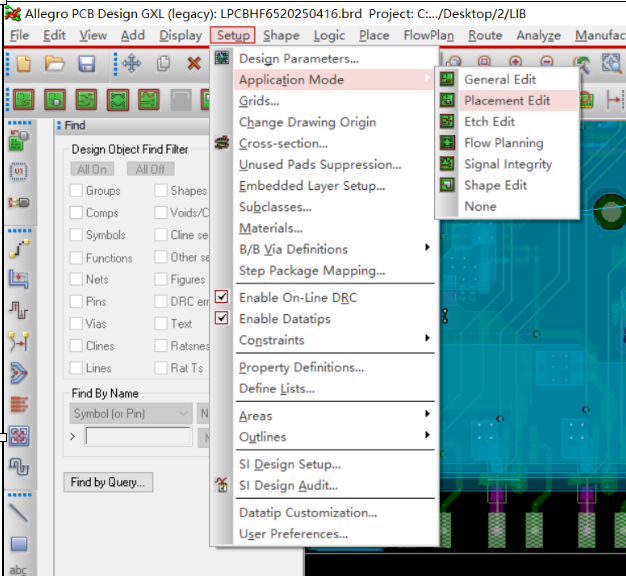626x576 pixels.
Task: Open the Route menu
Action: coord(485,36)
